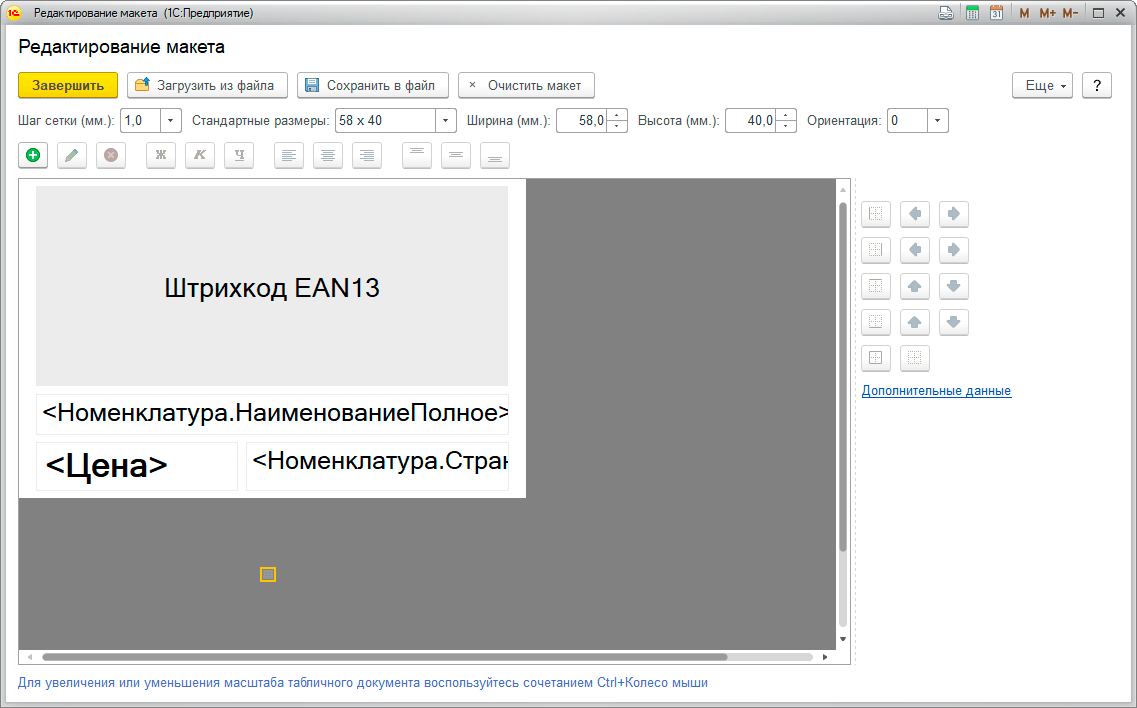The image size is (1137, 708).
Task: Open the Дополнительные данные link
Action: pos(936,391)
